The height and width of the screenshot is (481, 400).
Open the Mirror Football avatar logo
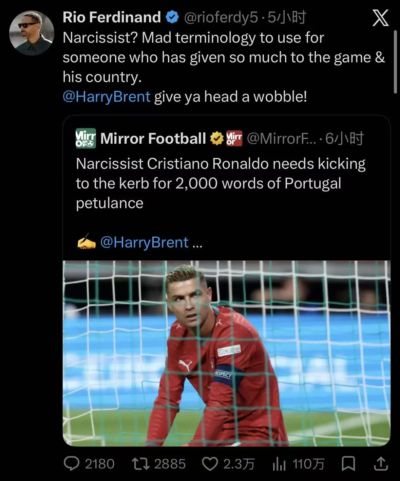[85, 138]
